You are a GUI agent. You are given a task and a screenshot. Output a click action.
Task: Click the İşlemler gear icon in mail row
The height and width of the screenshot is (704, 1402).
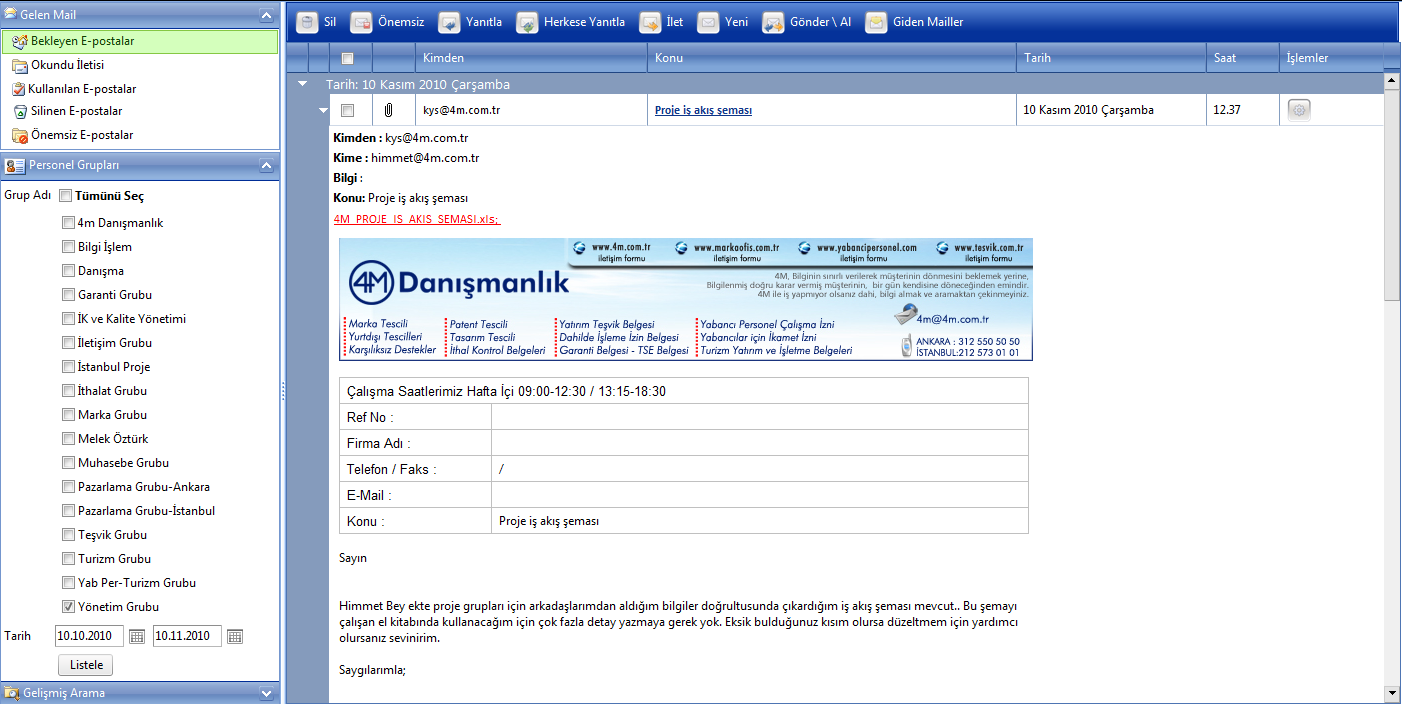pyautogui.click(x=1299, y=110)
